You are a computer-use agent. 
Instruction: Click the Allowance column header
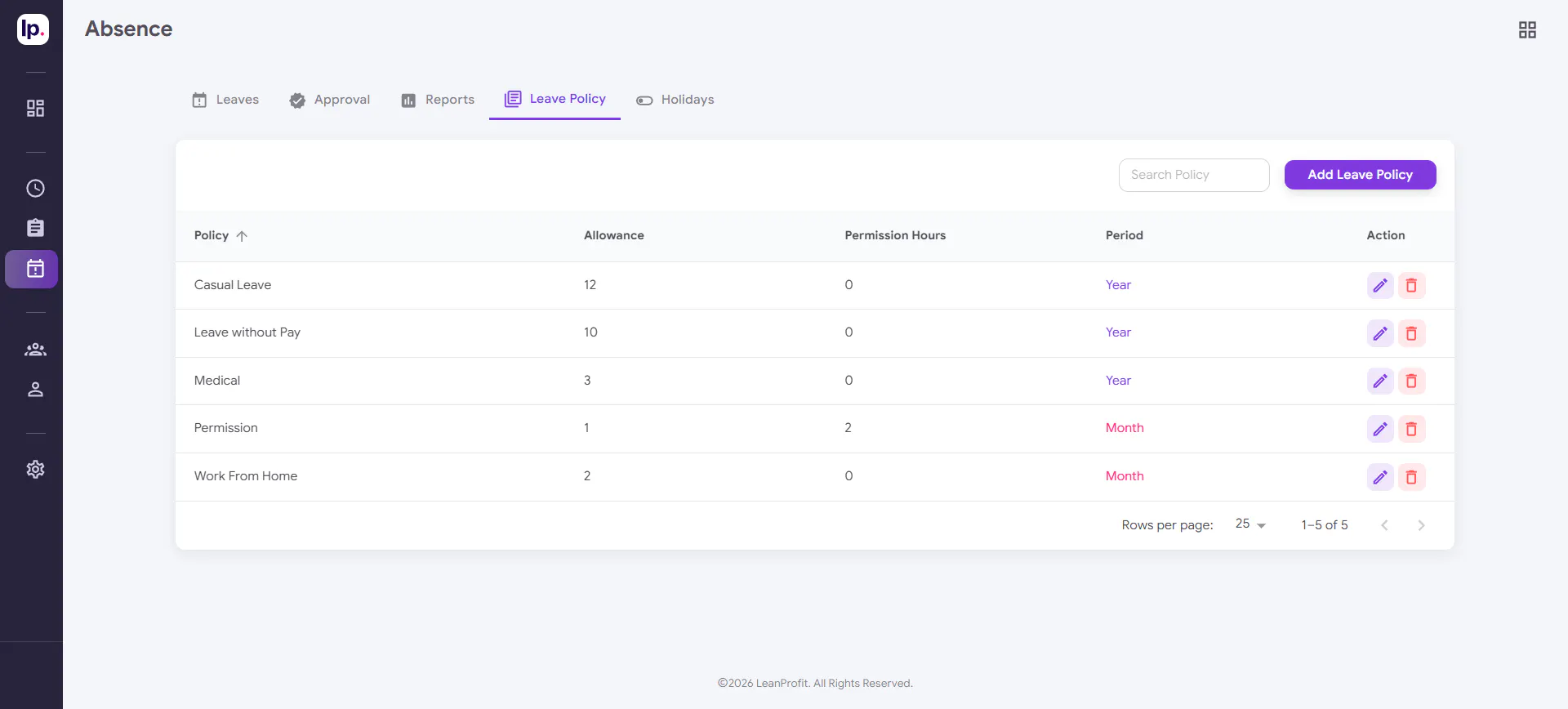tap(613, 235)
